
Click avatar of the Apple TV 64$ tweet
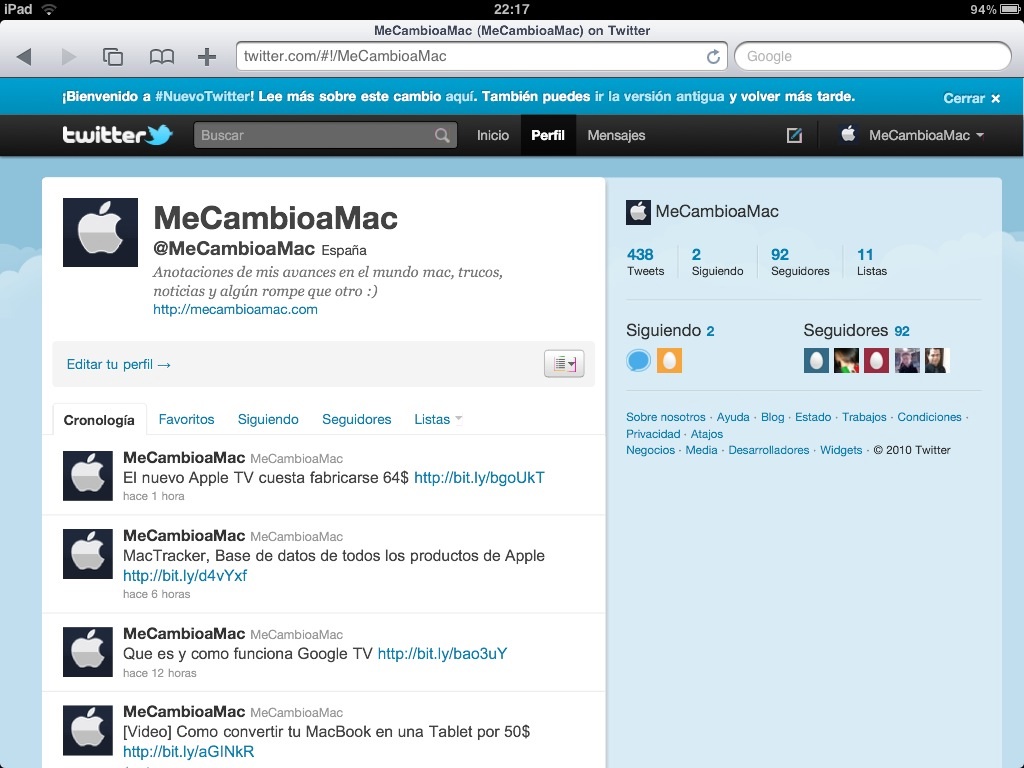click(88, 475)
